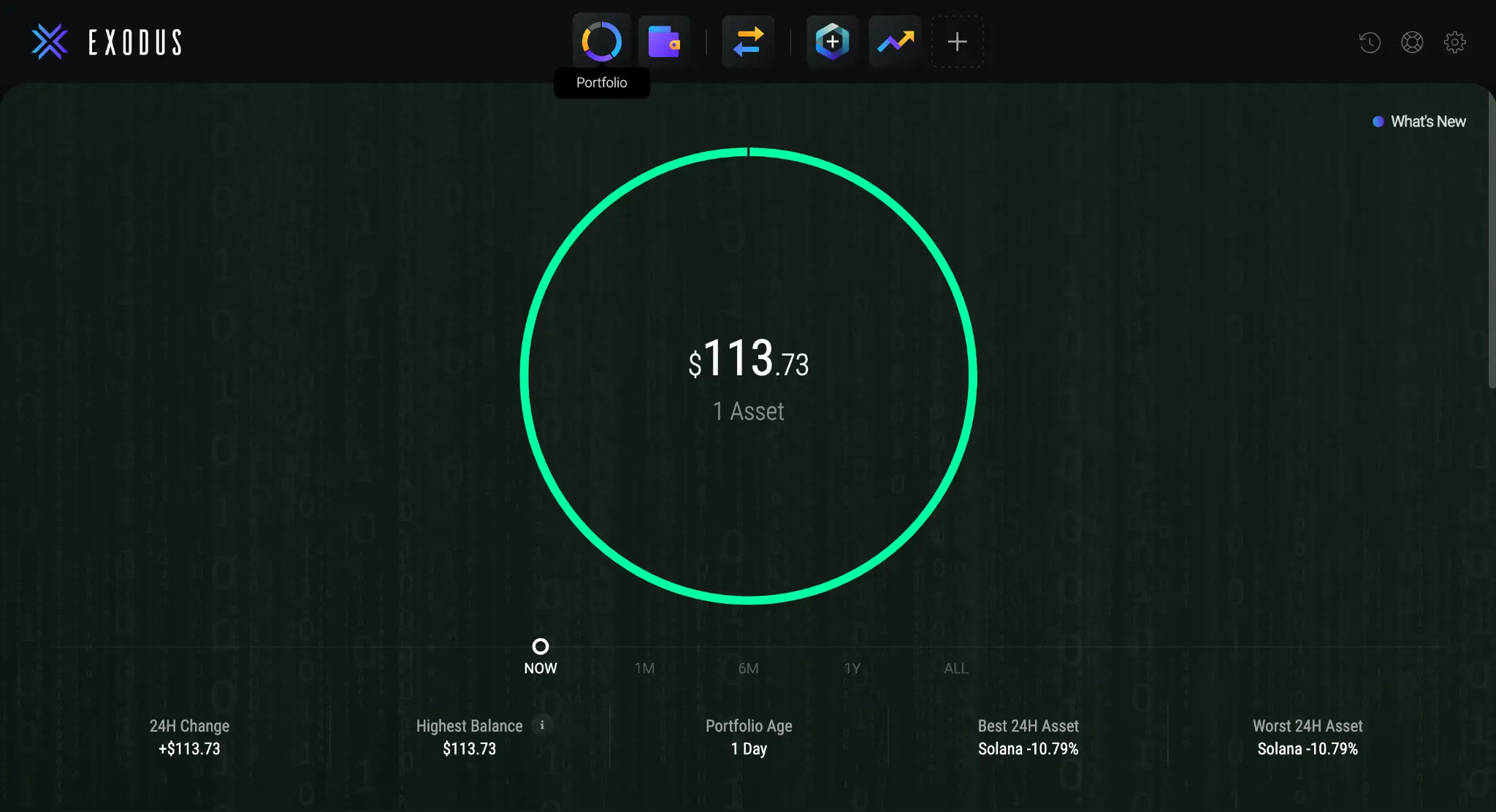This screenshot has height=812, width=1496.
Task: Click the 1 Asset label
Action: click(749, 411)
